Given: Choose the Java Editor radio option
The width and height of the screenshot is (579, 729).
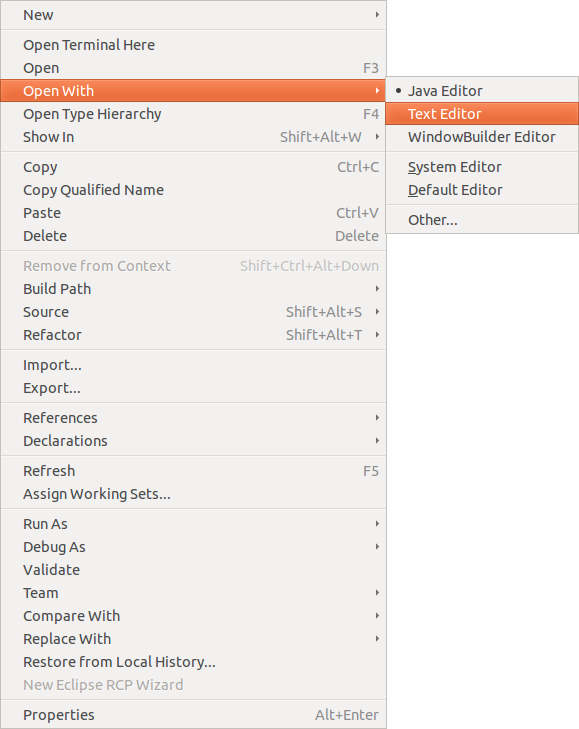Looking at the screenshot, I should [482, 91].
